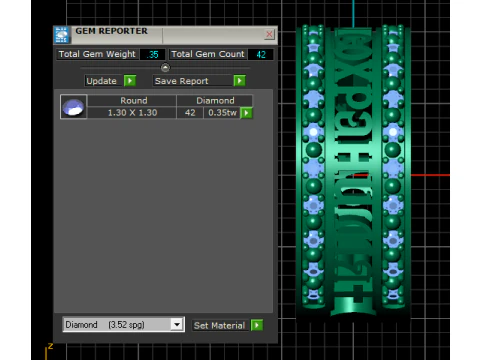Click the Save Report label
480x360 pixels.
(193, 81)
